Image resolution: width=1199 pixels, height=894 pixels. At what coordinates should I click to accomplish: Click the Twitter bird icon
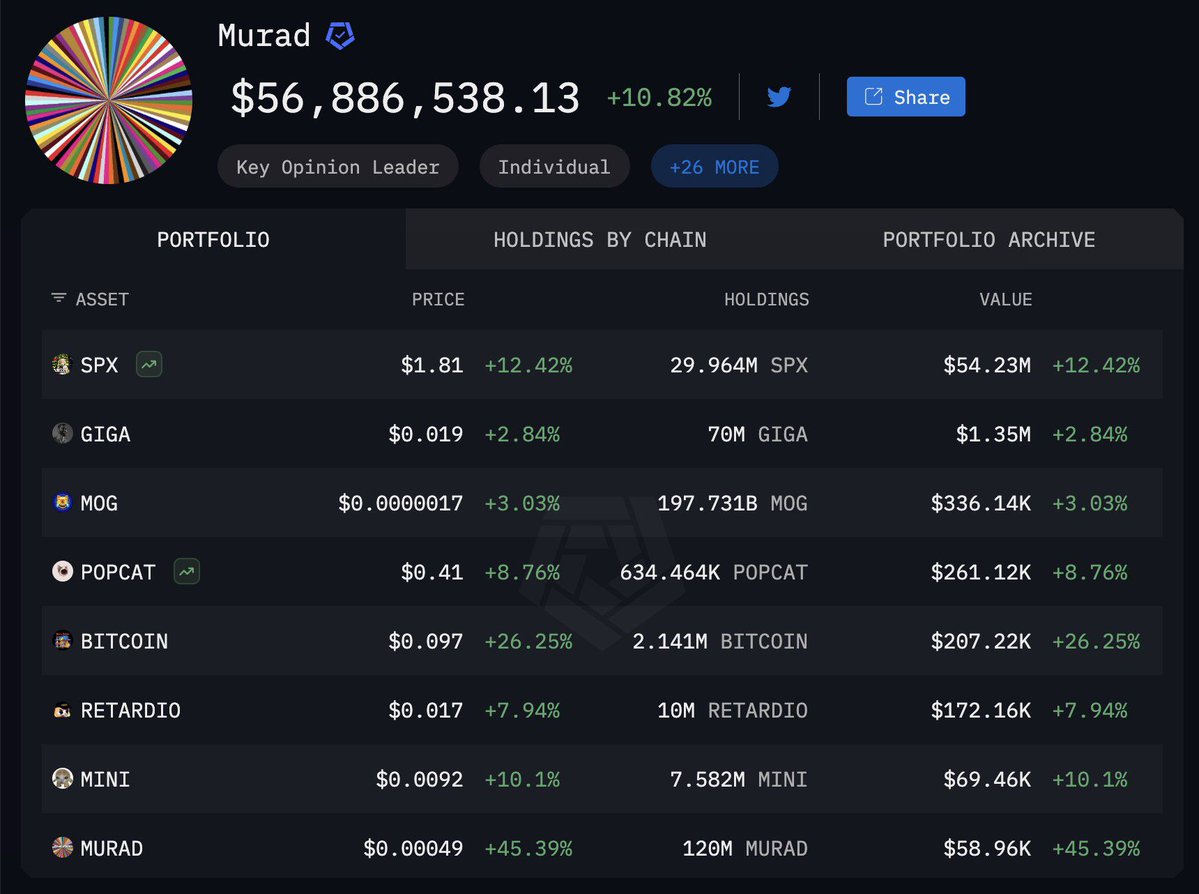click(778, 97)
